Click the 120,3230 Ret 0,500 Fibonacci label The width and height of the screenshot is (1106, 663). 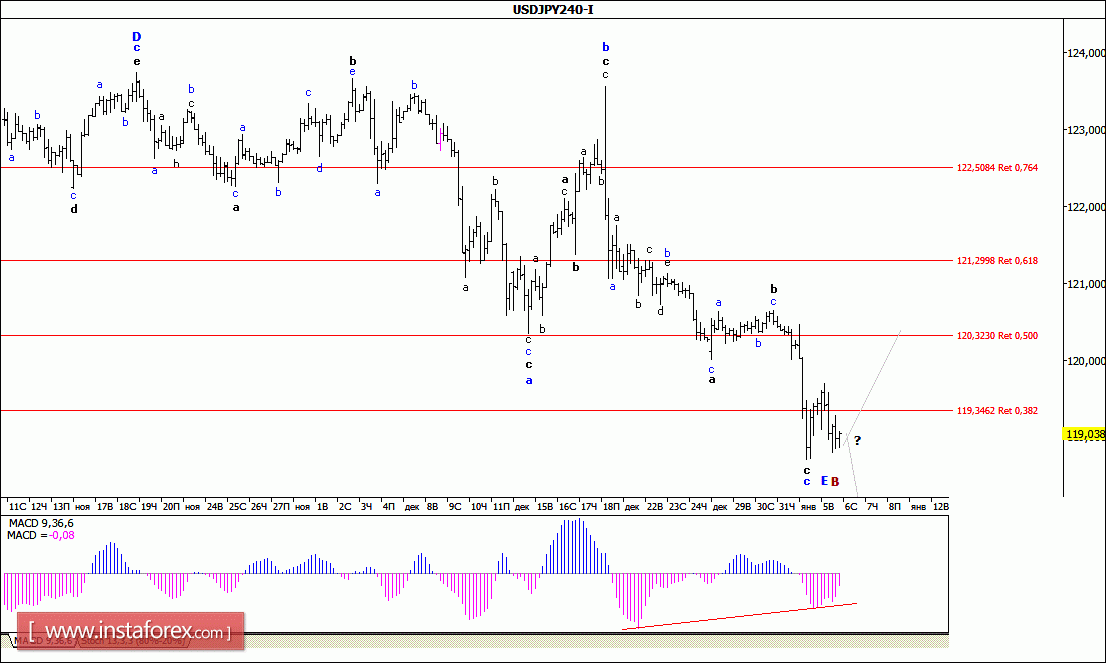coord(997,336)
